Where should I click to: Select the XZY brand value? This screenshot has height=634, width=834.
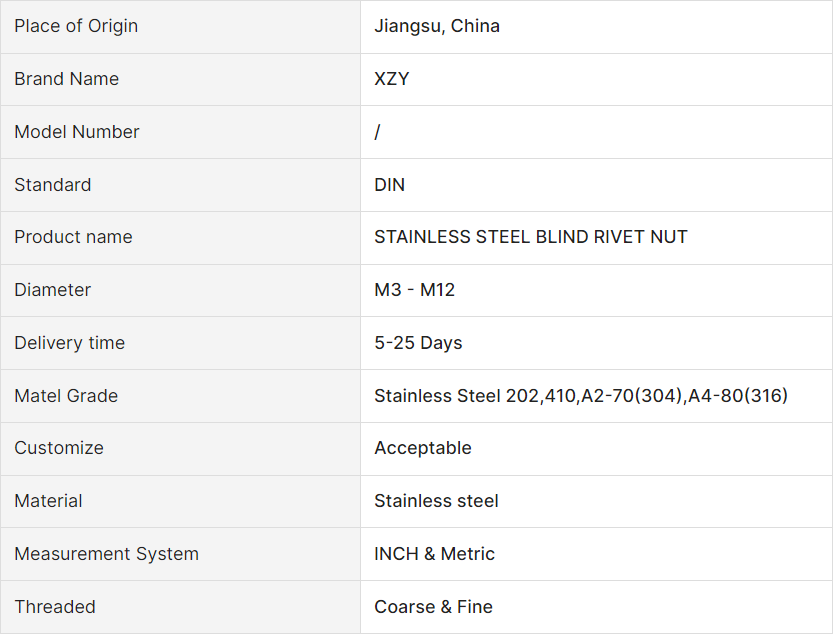(x=392, y=79)
